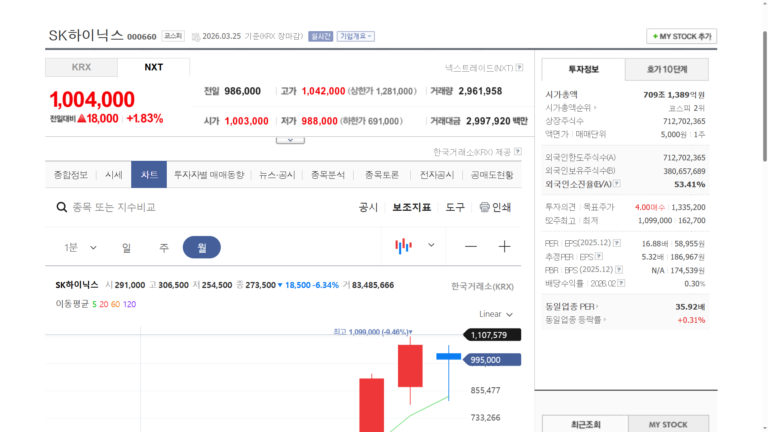Open the 보조지표 menu

411,207
